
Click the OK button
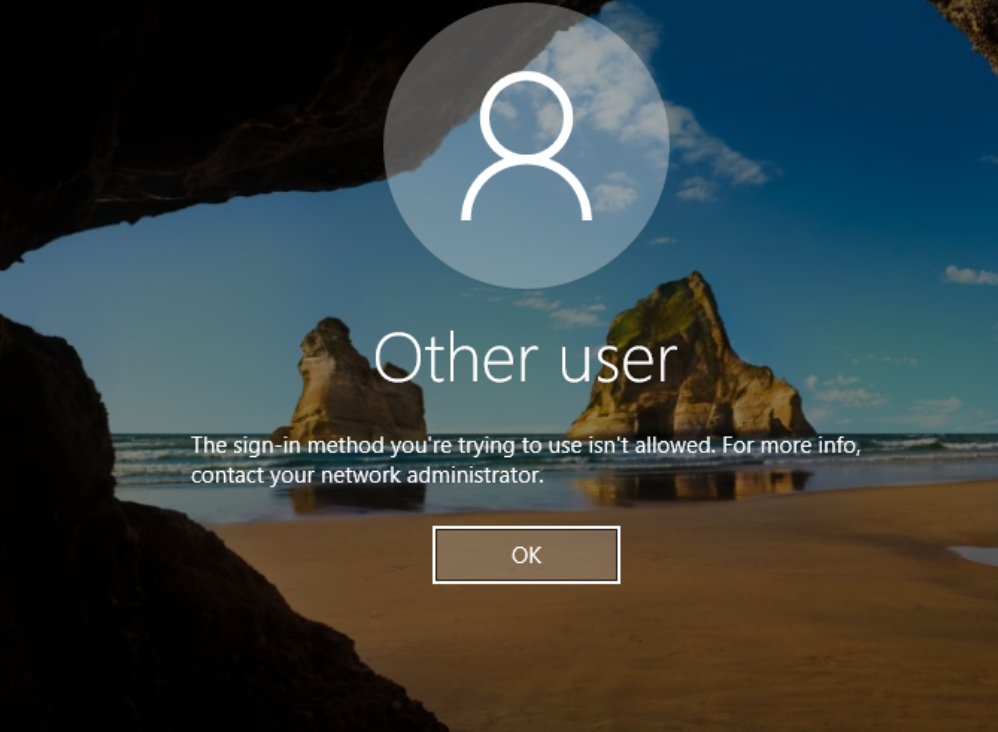point(526,555)
